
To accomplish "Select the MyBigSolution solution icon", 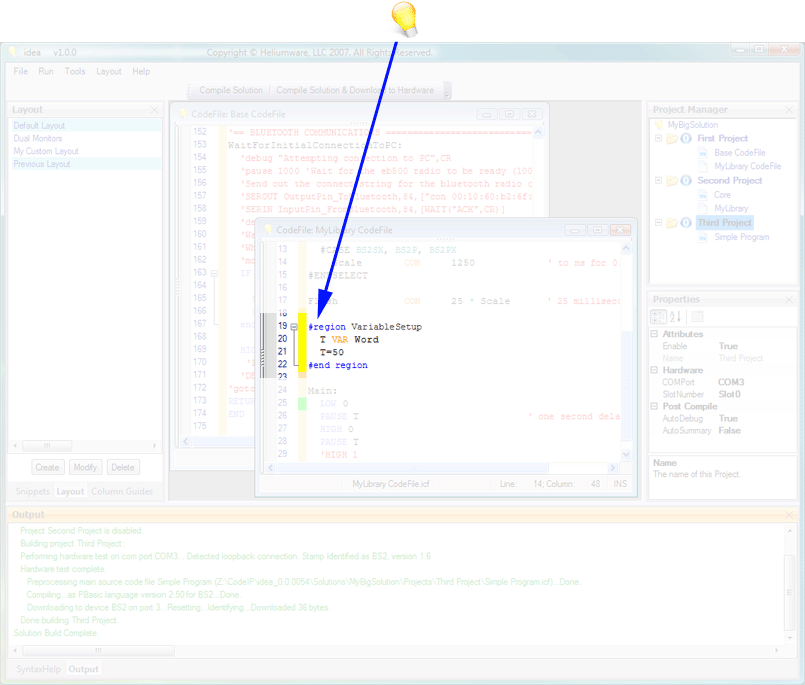I will pos(659,125).
